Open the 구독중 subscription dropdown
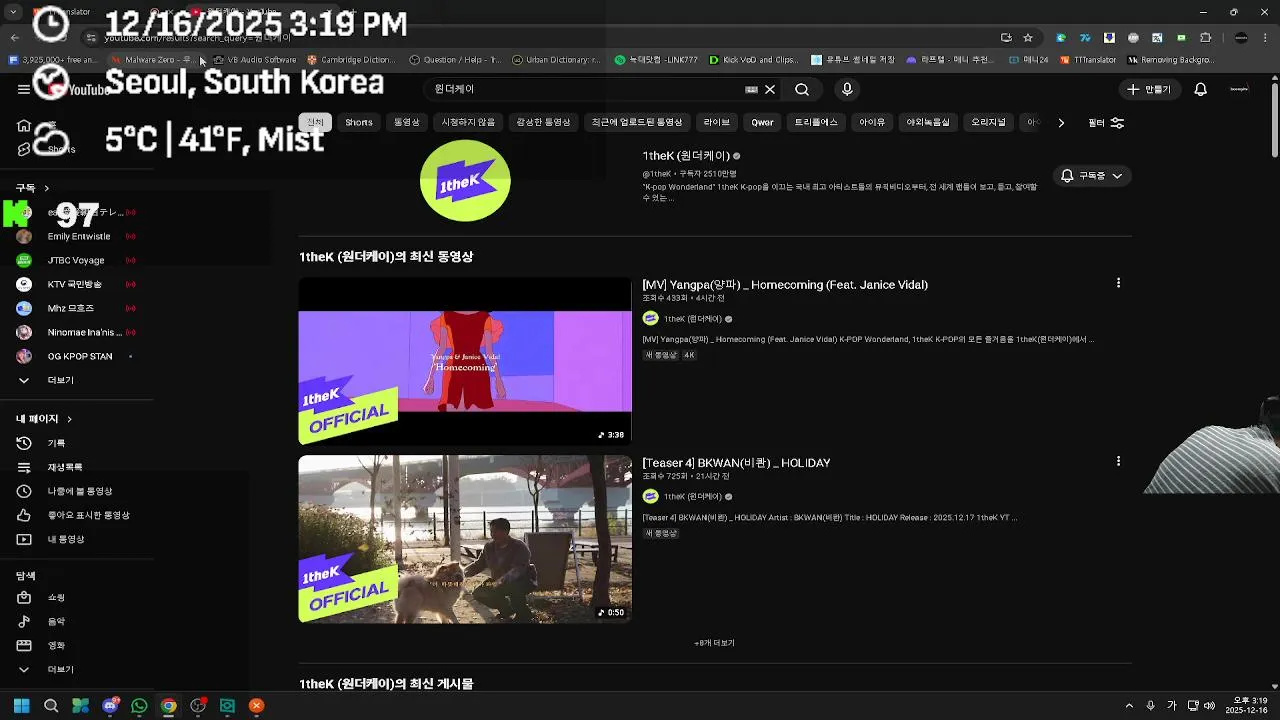Viewport: 1280px width, 720px height. click(1091, 176)
